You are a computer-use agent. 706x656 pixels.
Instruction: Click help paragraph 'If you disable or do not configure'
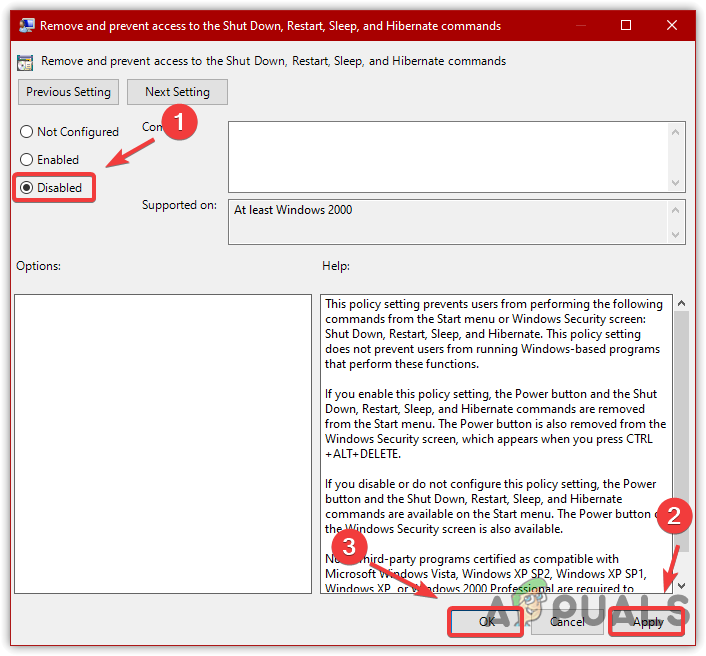click(493, 506)
